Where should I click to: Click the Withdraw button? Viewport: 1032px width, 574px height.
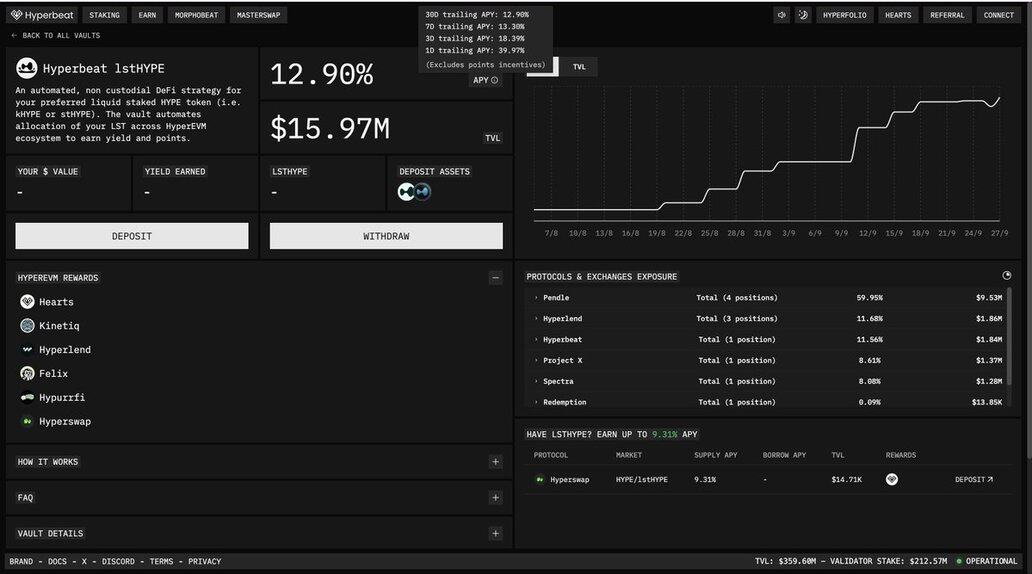(x=386, y=236)
